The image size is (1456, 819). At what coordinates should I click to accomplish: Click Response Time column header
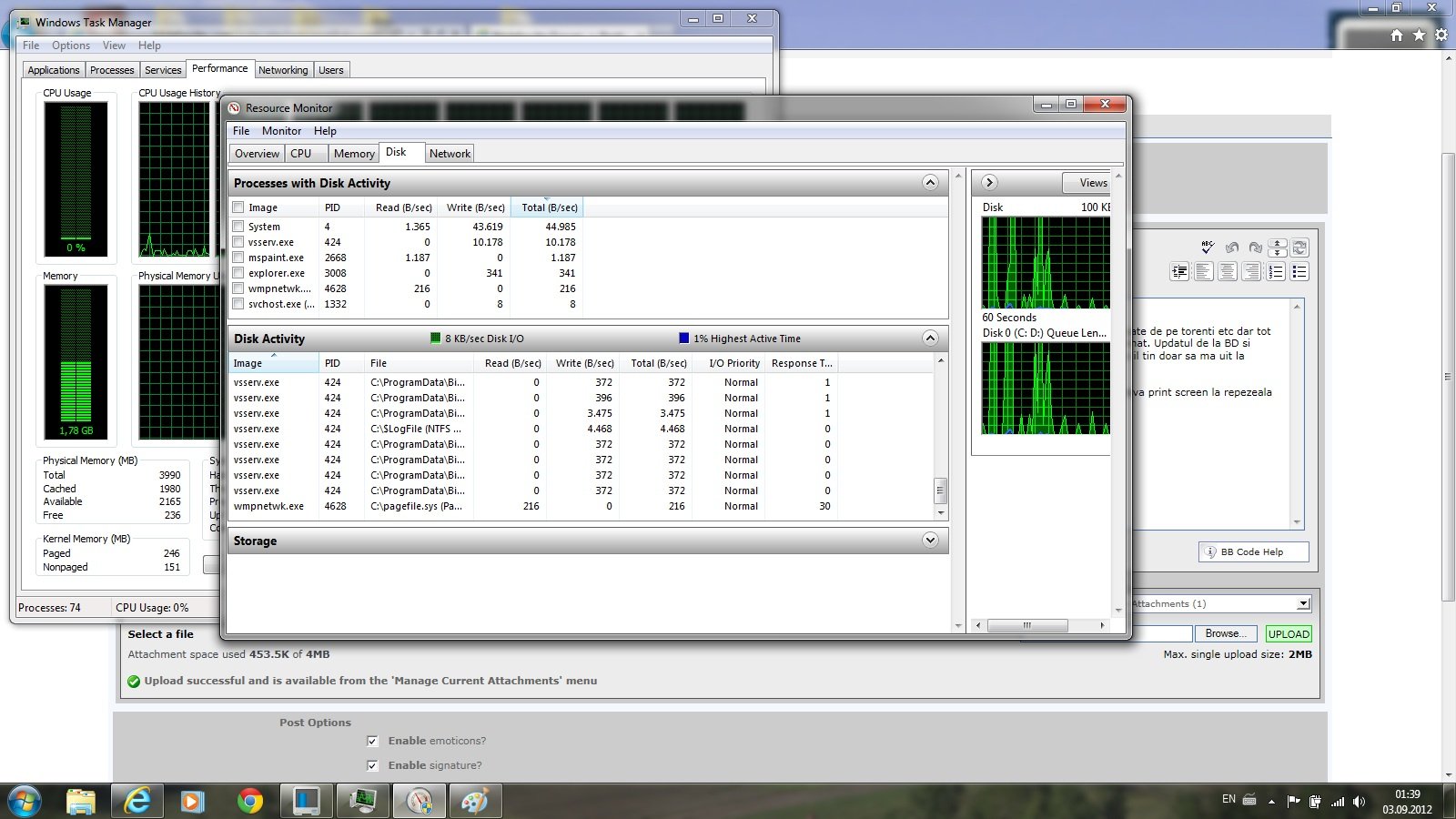[801, 363]
